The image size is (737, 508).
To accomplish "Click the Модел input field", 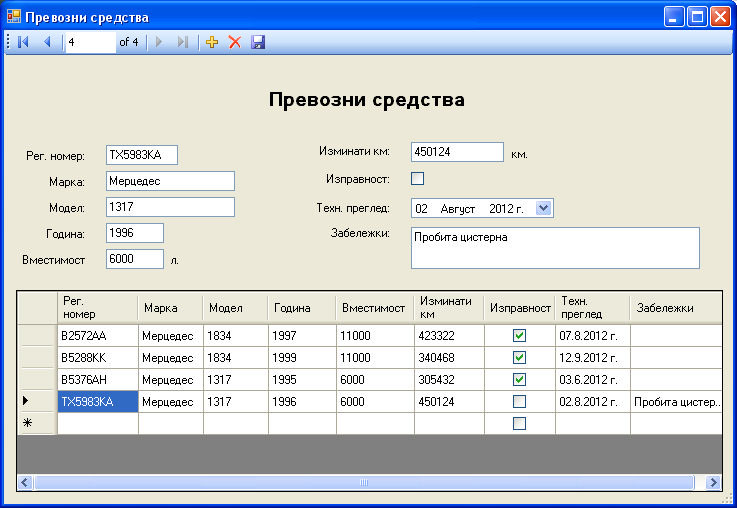I will [x=170, y=207].
